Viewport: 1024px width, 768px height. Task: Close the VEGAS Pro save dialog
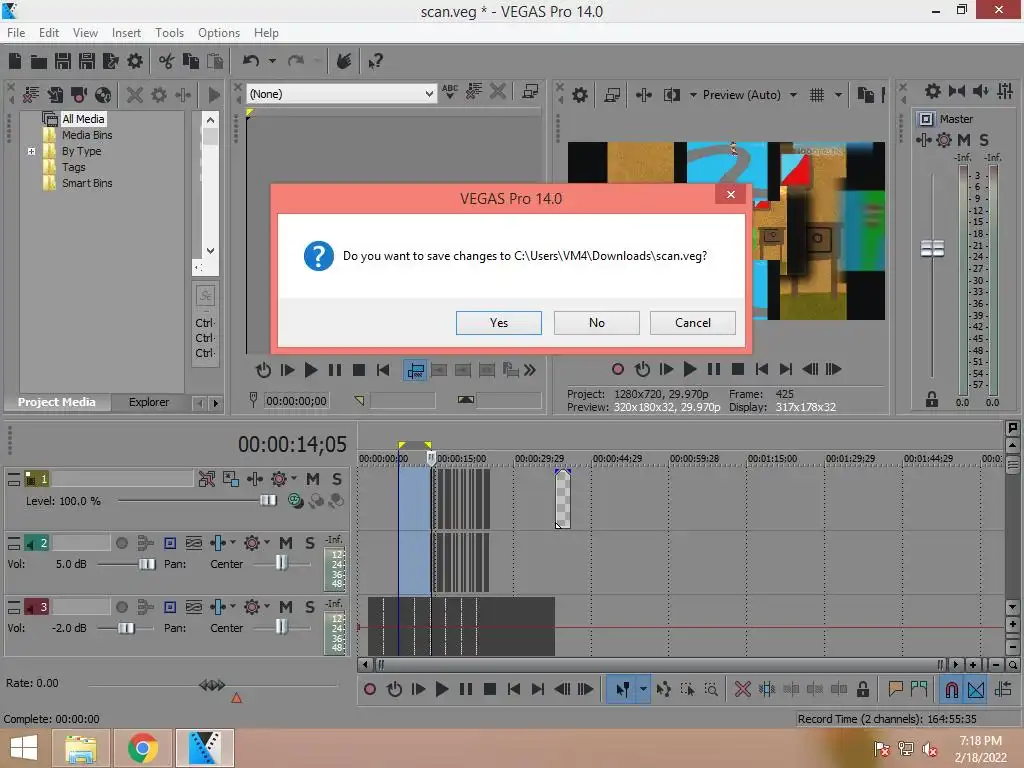pos(730,194)
